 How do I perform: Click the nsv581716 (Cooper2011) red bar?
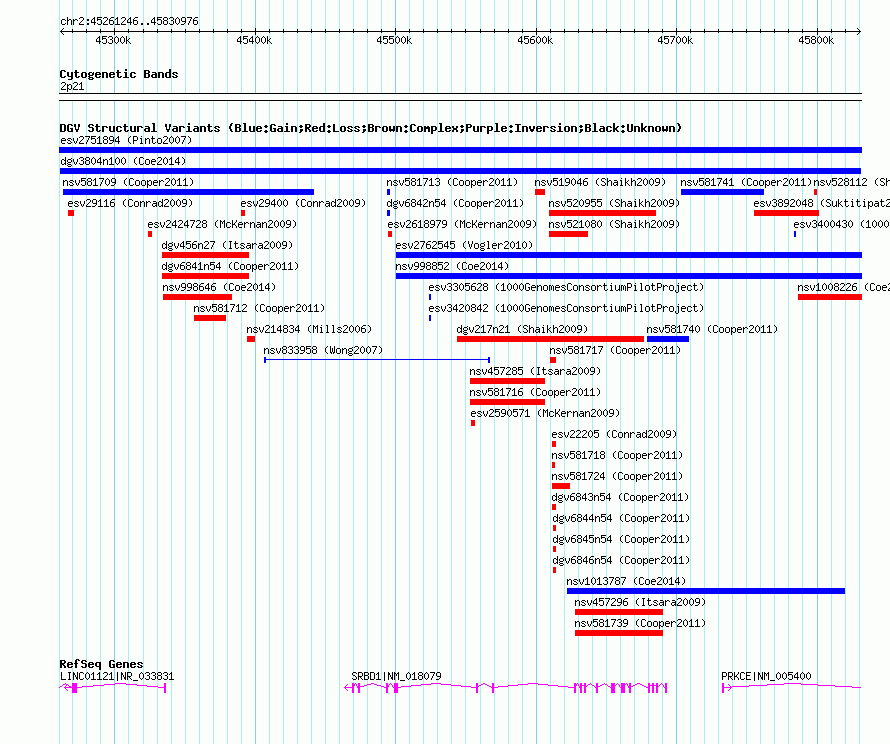tap(507, 402)
